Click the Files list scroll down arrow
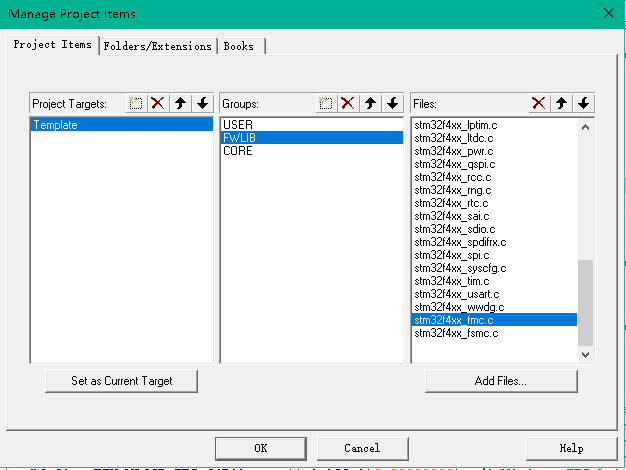The width and height of the screenshot is (626, 470). pyautogui.click(x=586, y=355)
